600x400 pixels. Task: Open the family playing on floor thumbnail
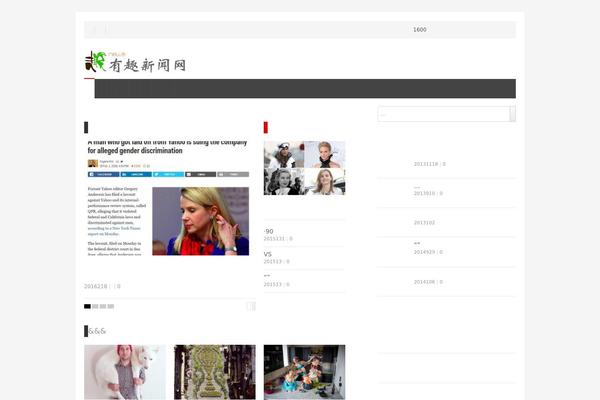(304, 372)
